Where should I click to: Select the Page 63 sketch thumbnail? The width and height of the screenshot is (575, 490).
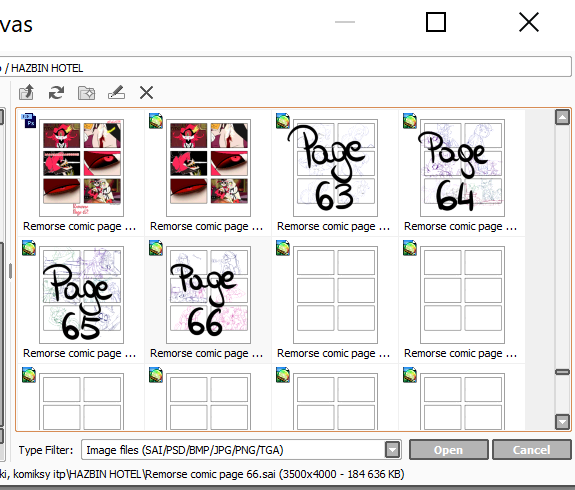pos(335,168)
